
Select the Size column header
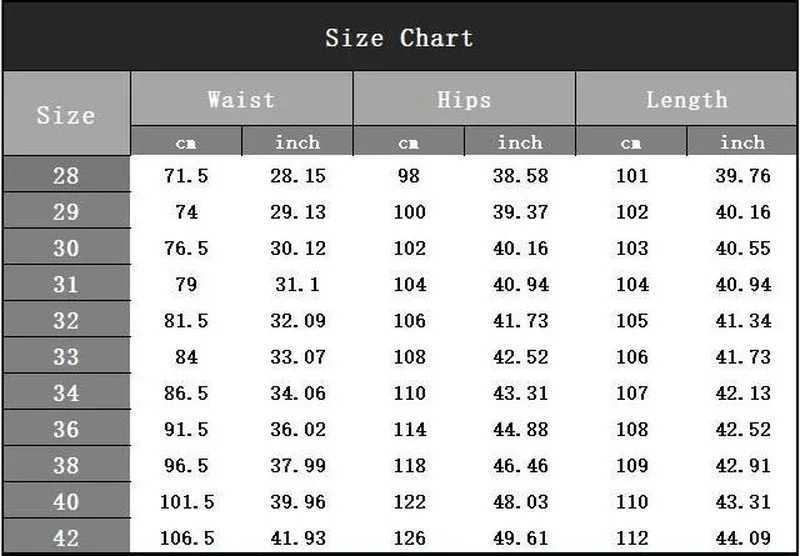pyautogui.click(x=66, y=114)
